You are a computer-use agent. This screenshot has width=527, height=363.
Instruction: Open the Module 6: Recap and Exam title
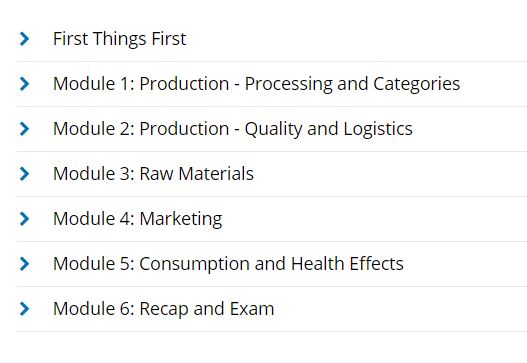164,309
